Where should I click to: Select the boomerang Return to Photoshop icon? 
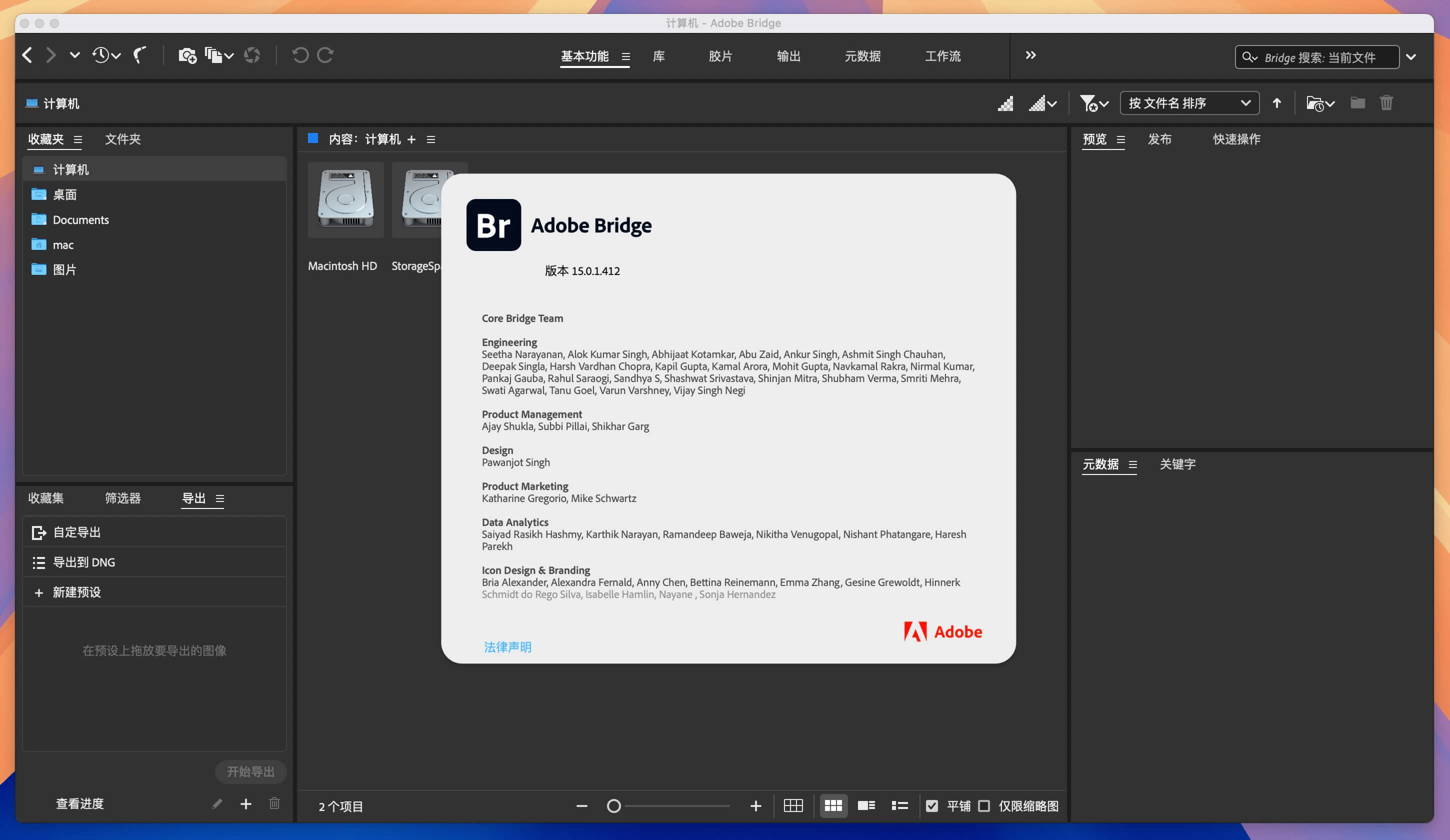click(138, 55)
